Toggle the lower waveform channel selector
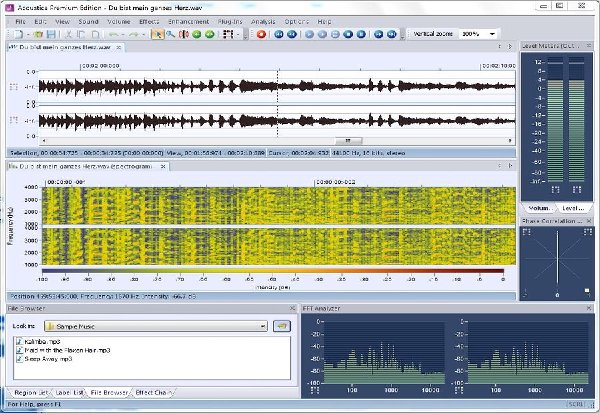Image resolution: width=600 pixels, height=413 pixels. coord(14,120)
